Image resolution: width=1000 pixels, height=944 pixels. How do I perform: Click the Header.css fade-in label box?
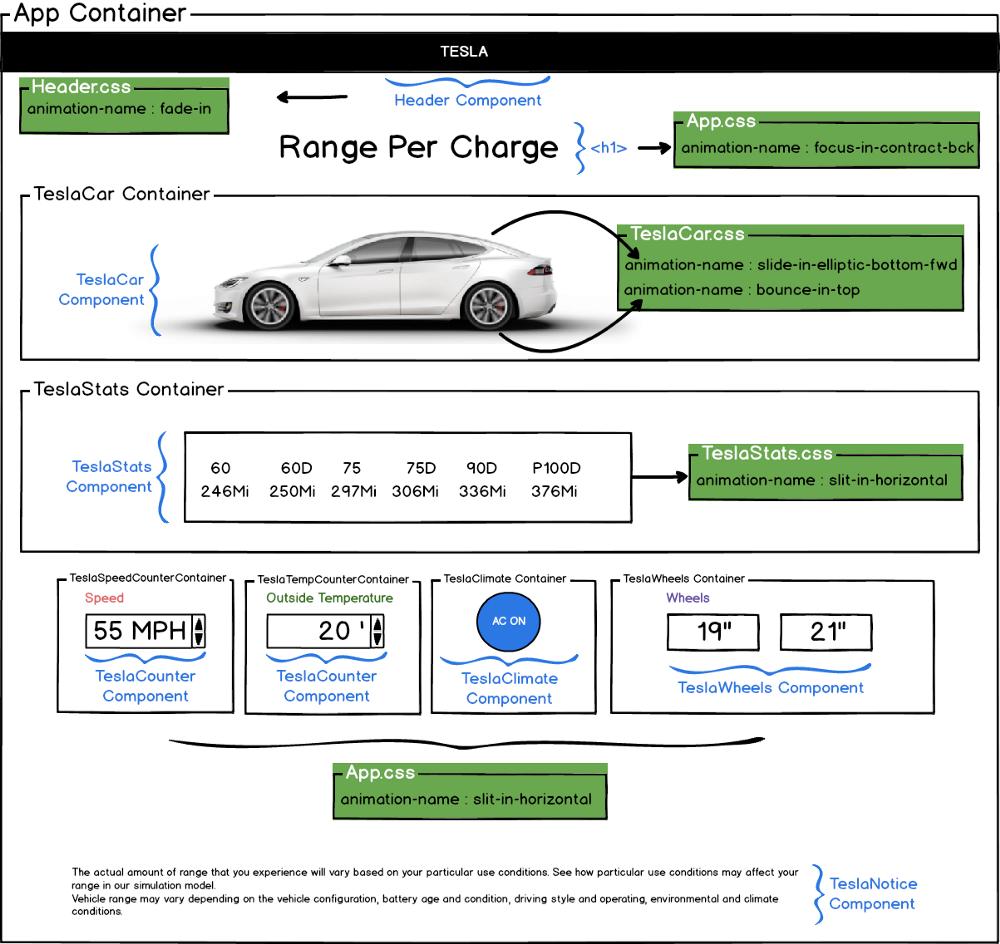tap(124, 107)
